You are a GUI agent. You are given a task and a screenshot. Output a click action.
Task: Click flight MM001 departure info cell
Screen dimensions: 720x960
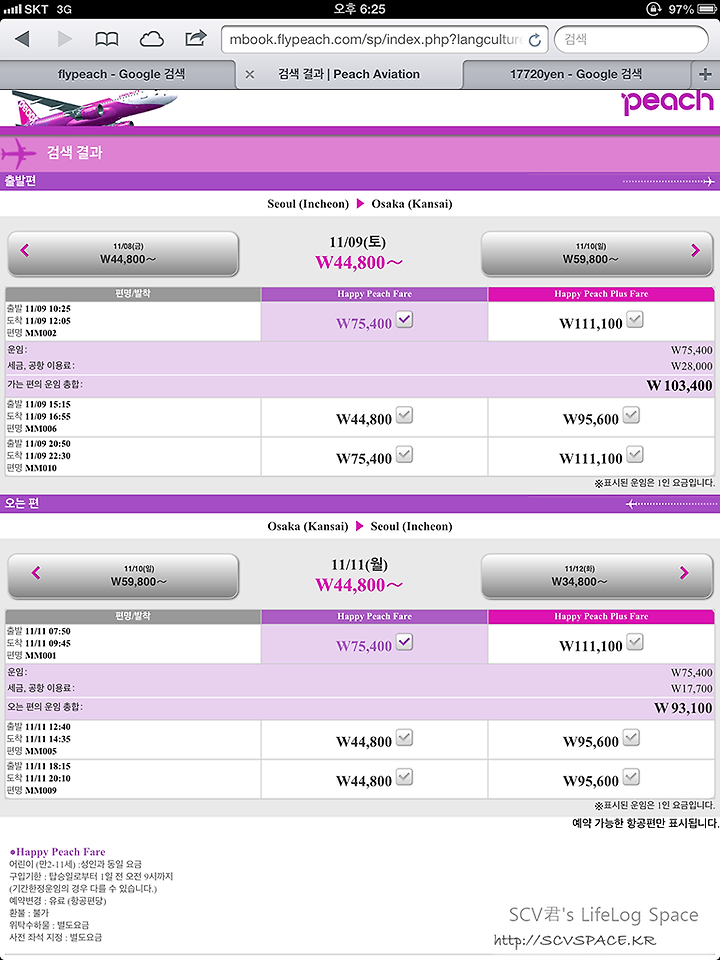coord(133,643)
